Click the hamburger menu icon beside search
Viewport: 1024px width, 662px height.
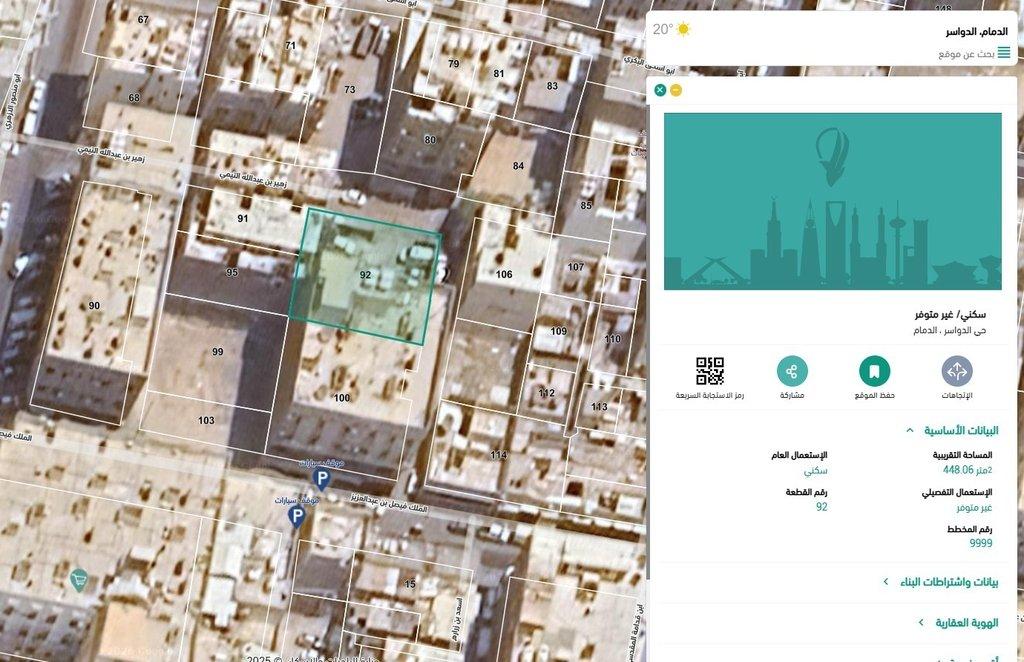(1003, 53)
